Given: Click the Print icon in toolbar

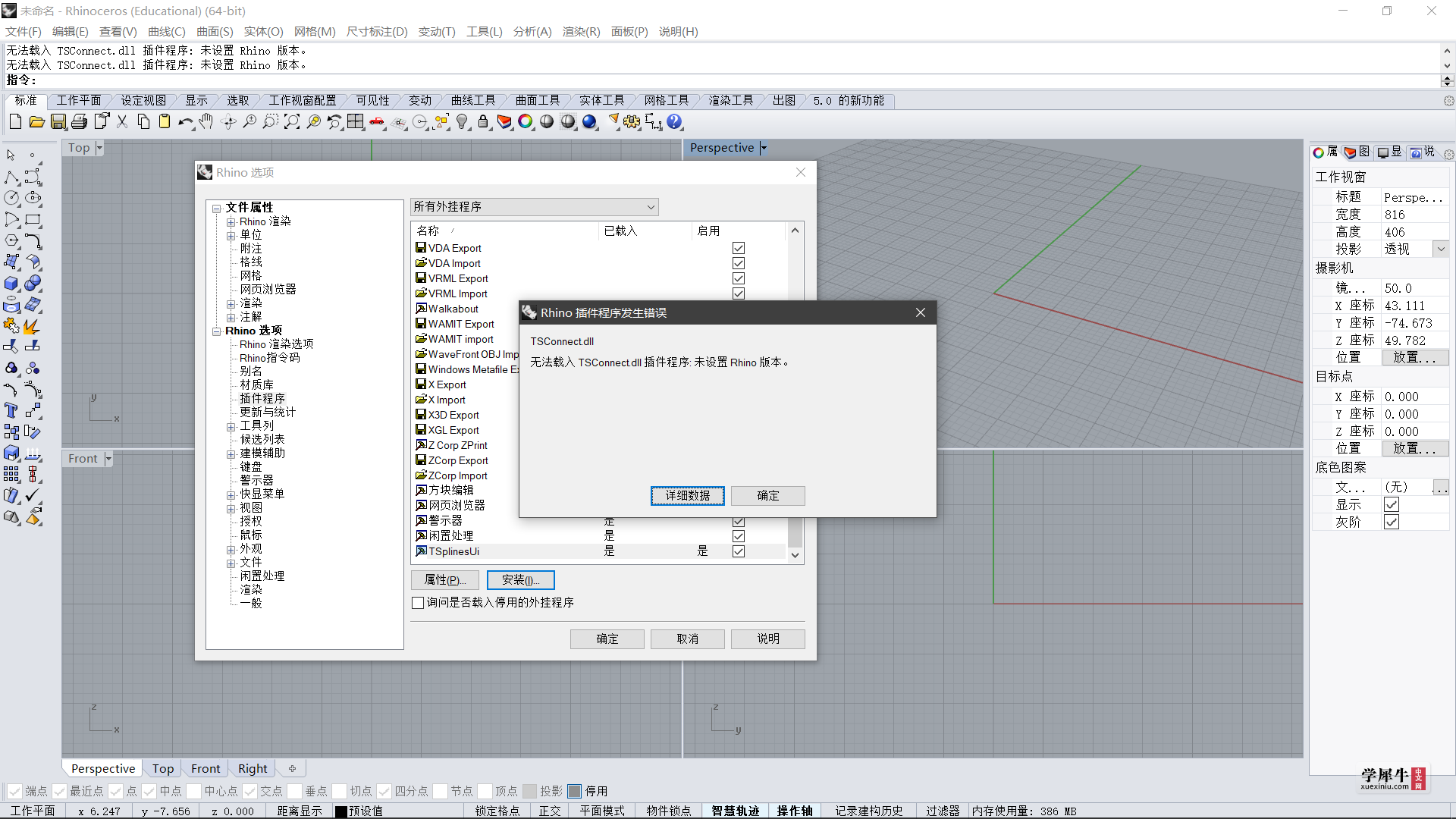Looking at the screenshot, I should coord(79,121).
